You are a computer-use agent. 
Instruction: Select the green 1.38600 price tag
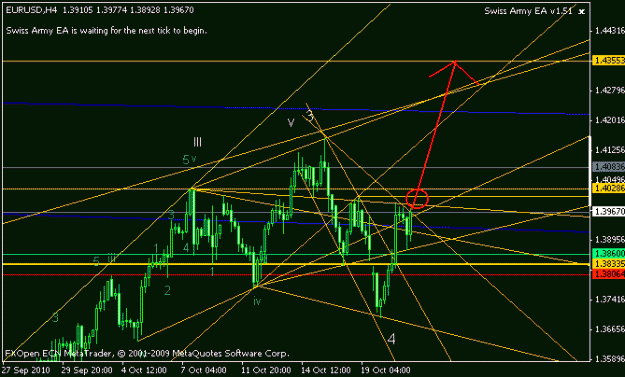[x=609, y=253]
